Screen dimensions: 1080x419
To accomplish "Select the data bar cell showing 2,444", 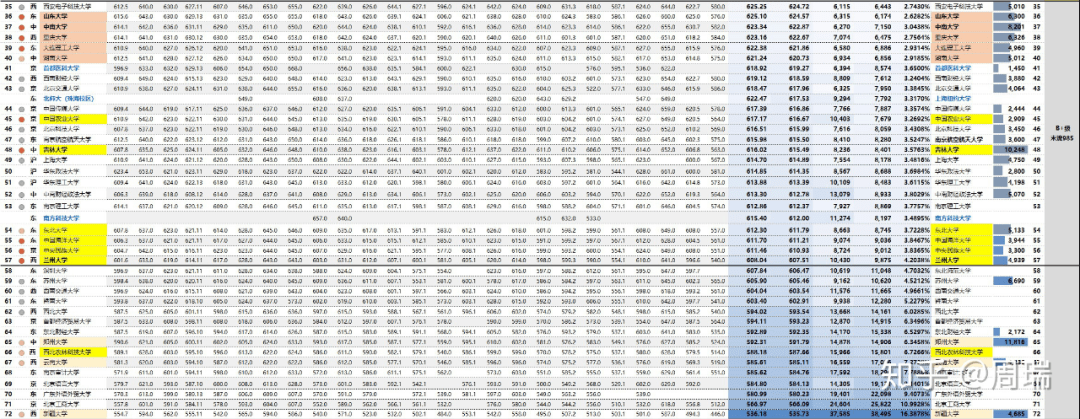I will [x=1011, y=109].
